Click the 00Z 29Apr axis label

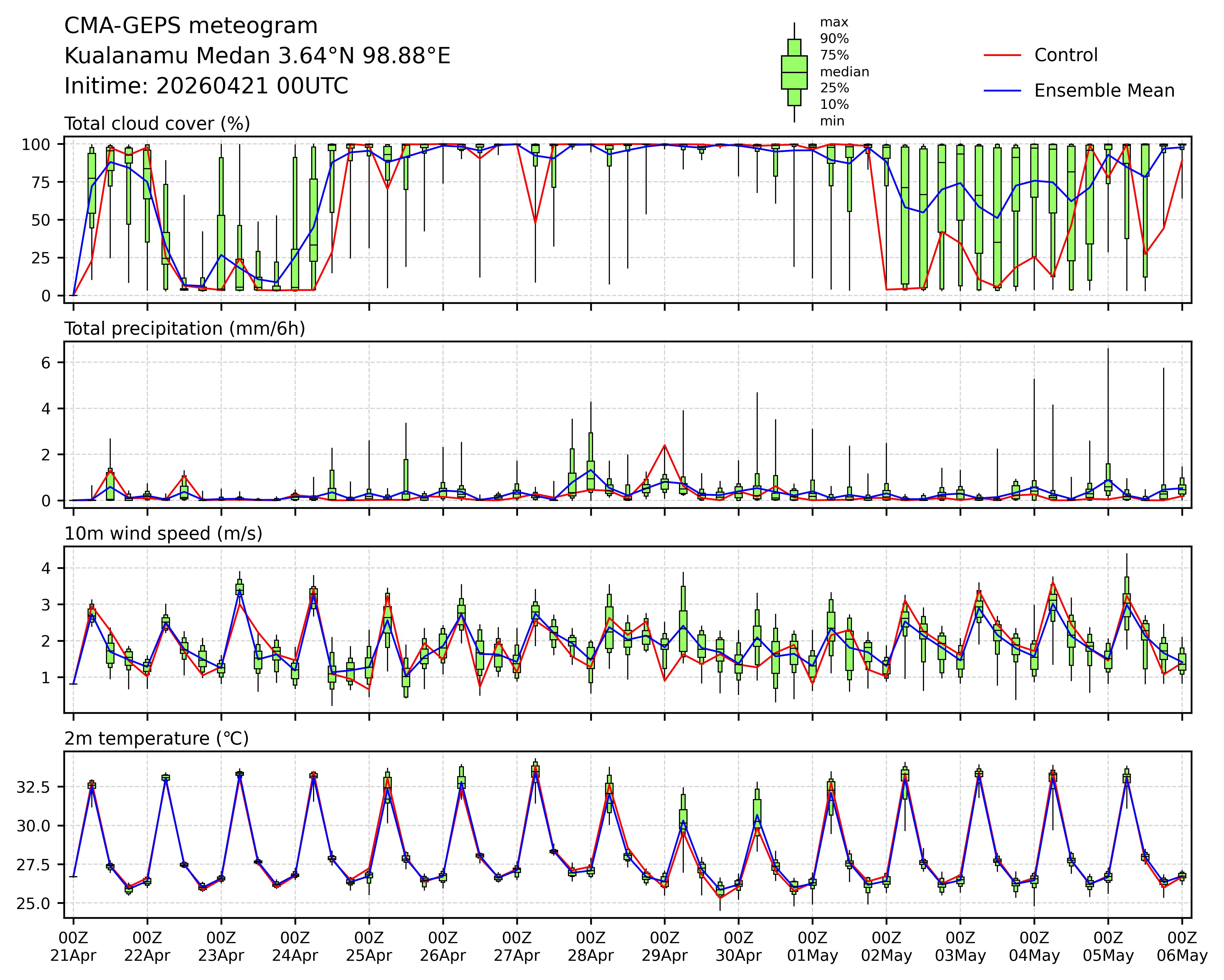pyautogui.click(x=664, y=946)
